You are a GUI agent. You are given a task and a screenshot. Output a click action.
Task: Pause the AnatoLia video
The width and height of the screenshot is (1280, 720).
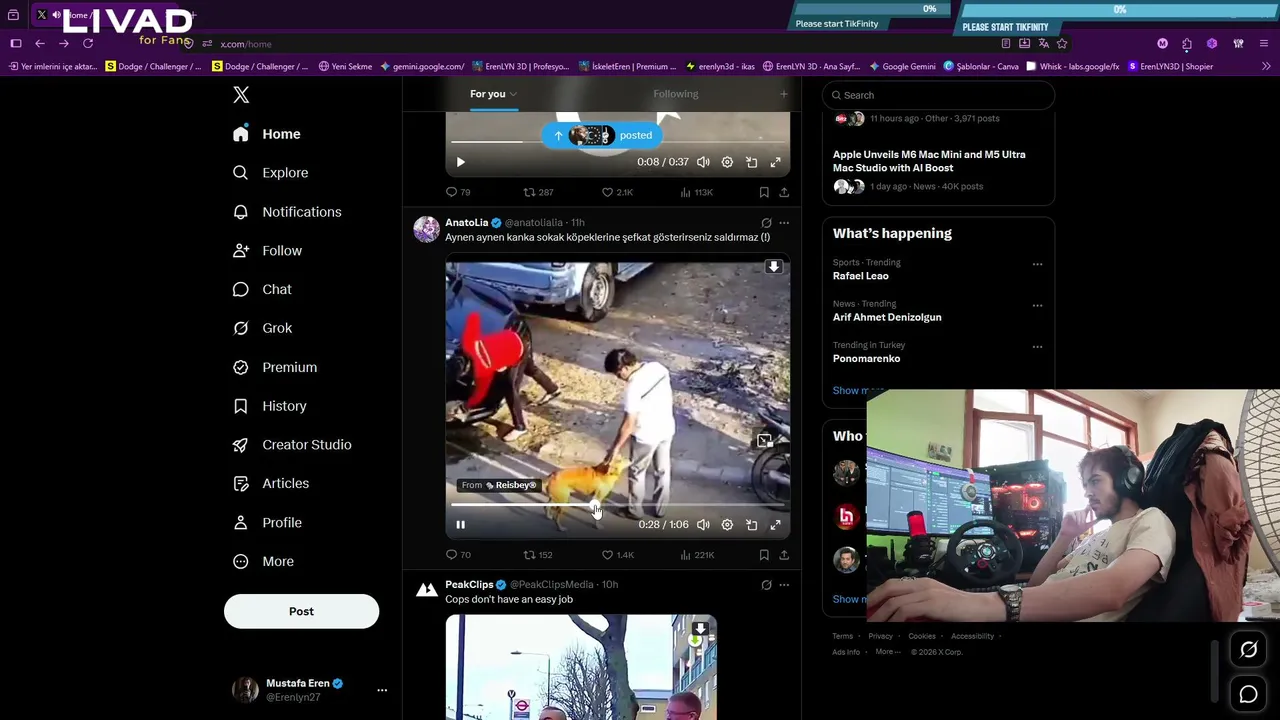(460, 524)
